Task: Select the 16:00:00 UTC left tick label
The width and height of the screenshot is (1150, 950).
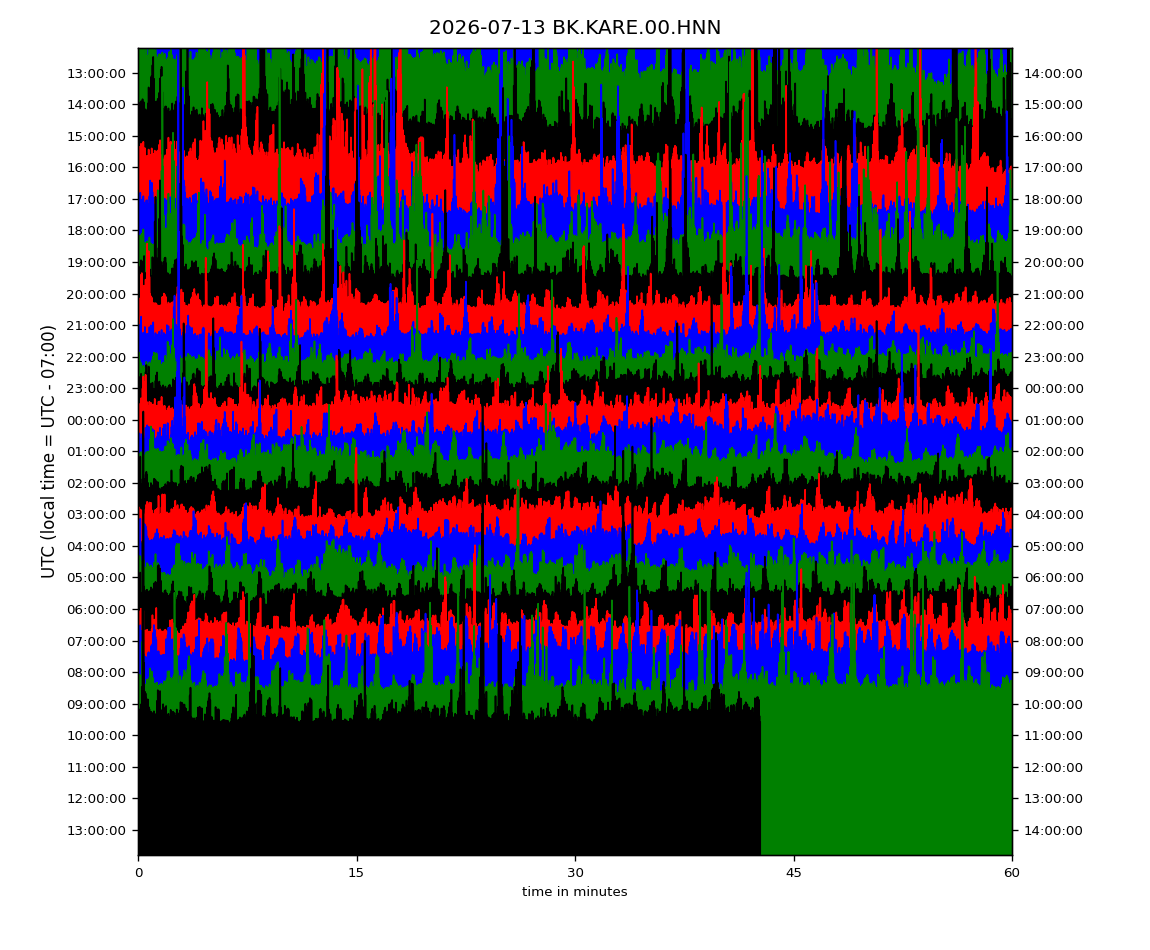Action: pos(97,167)
